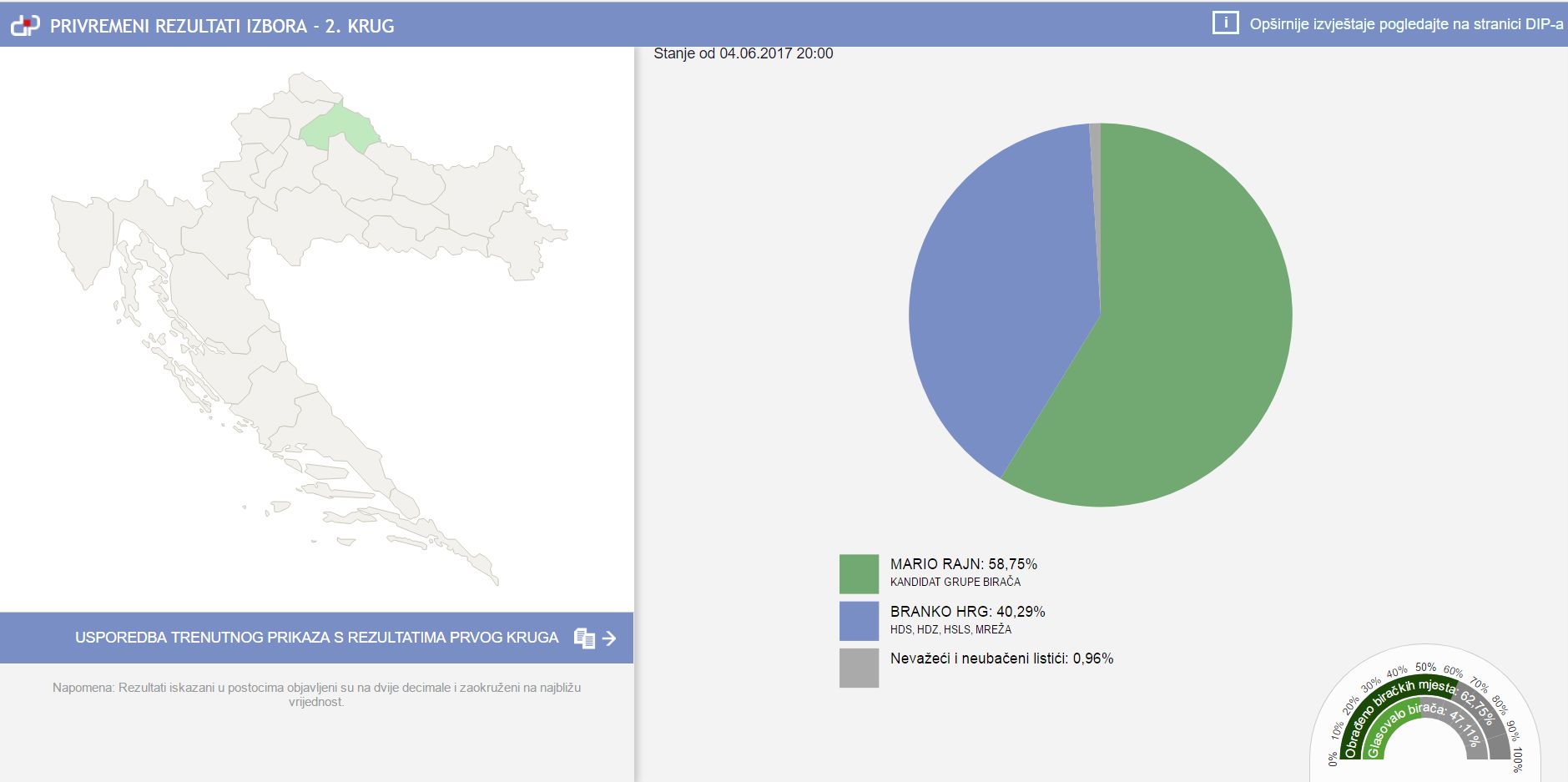
Task: Click the "Nevažeći i neubačeni listići" legend label
Action: (1001, 658)
